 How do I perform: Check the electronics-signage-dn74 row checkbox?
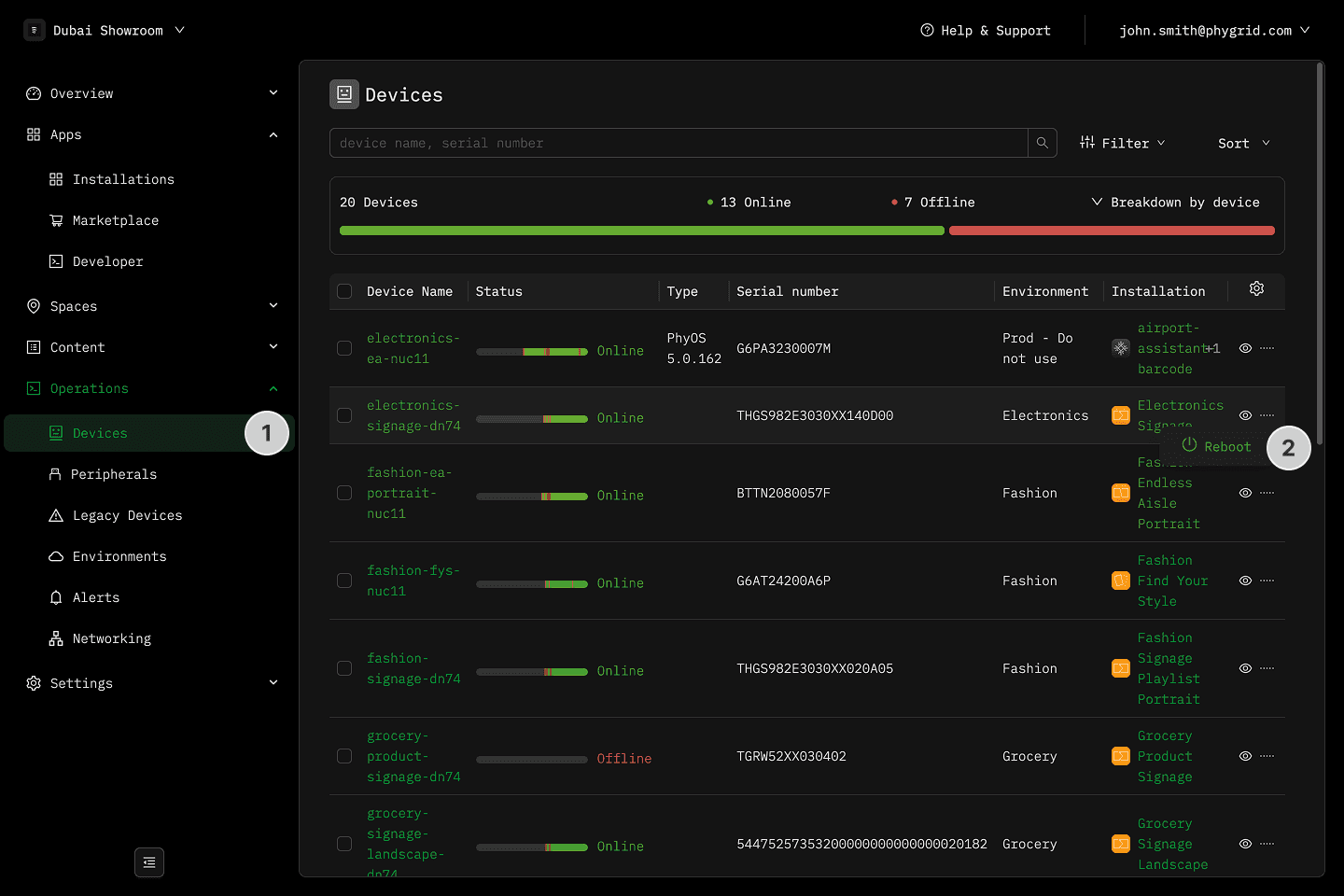[344, 415]
